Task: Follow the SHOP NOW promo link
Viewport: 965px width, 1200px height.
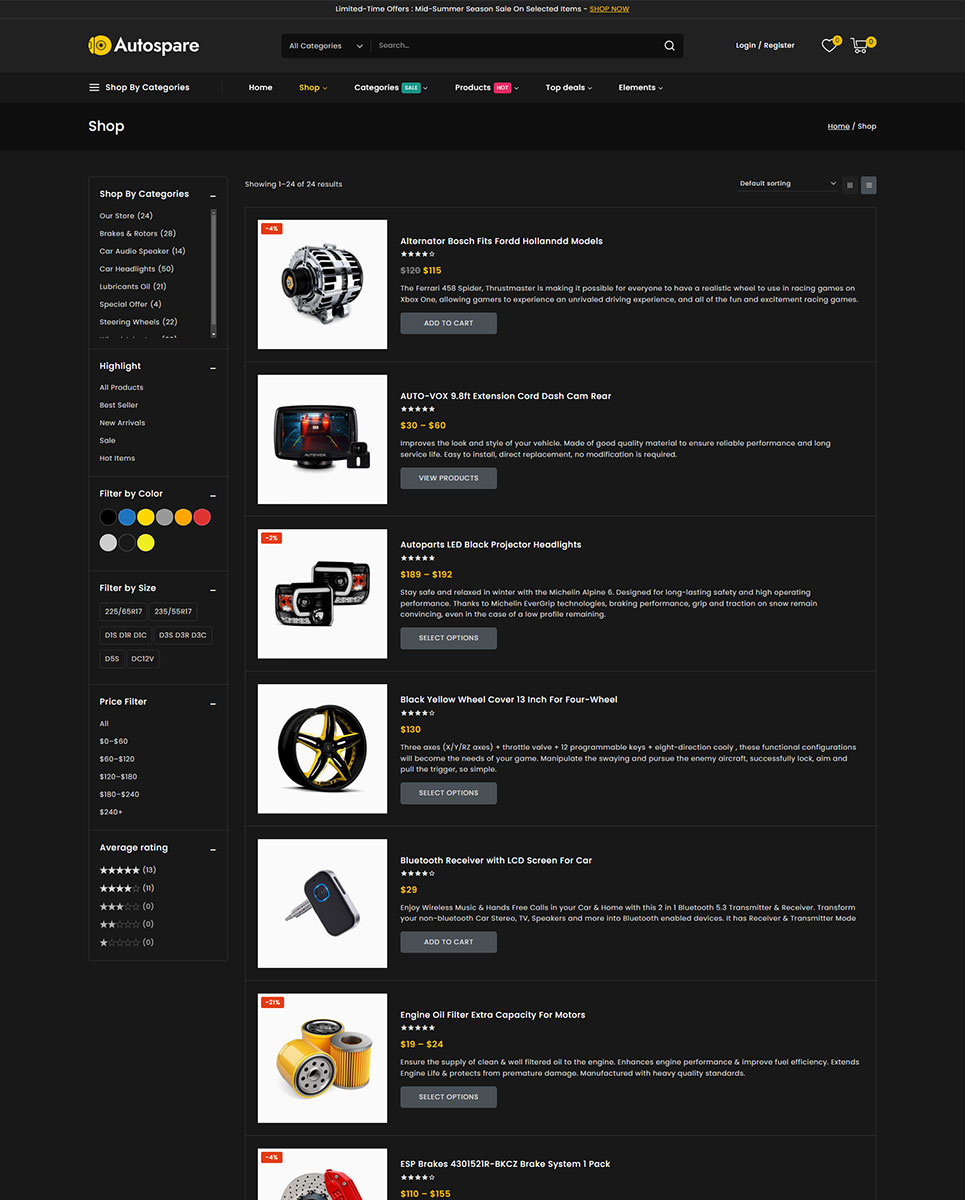Action: point(609,9)
